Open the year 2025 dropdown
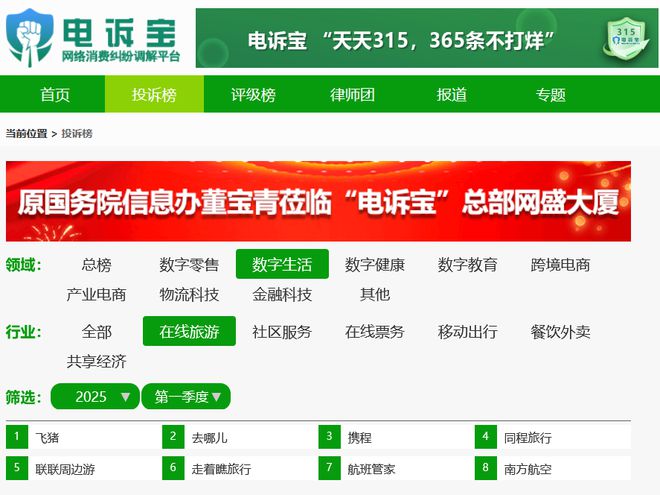Screen dimensions: 660x495 click(x=95, y=396)
